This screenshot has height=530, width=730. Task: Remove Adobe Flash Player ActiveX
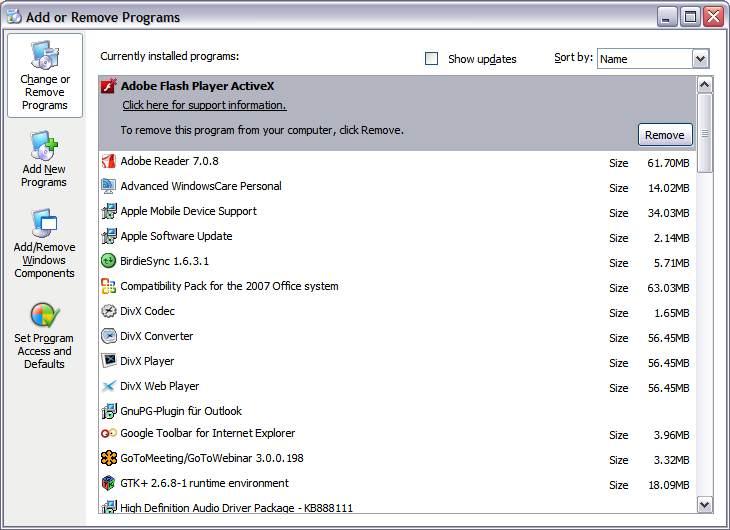[x=664, y=135]
